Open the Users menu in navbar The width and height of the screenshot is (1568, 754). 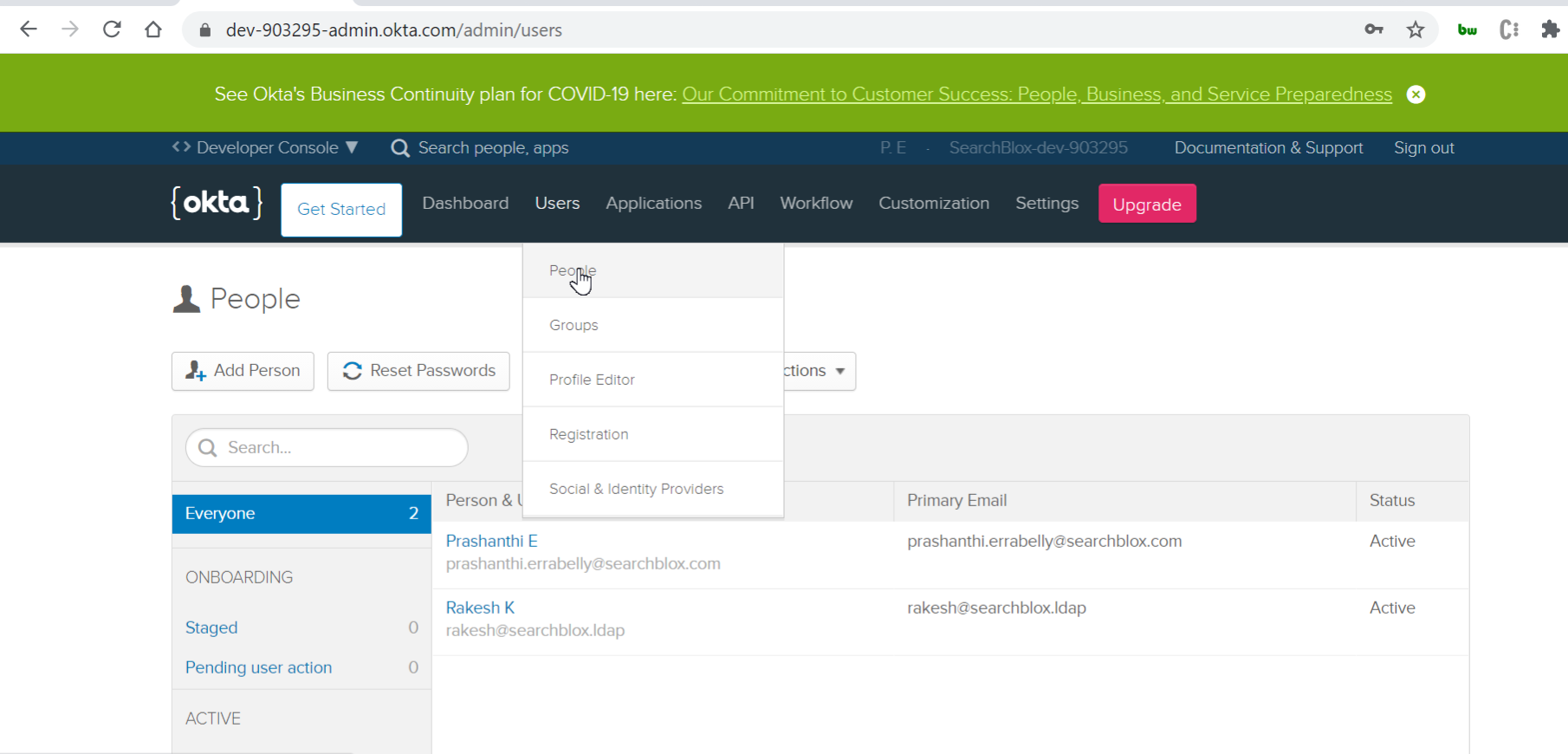pos(557,203)
